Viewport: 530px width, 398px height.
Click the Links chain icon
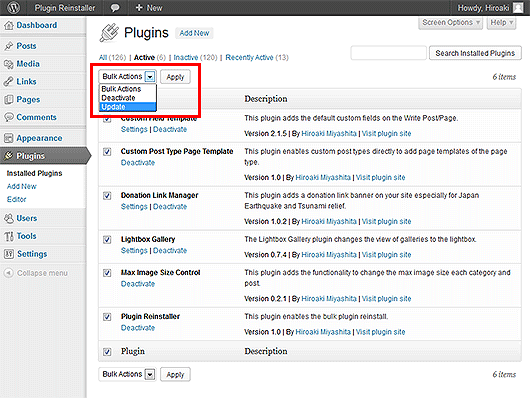[9, 81]
